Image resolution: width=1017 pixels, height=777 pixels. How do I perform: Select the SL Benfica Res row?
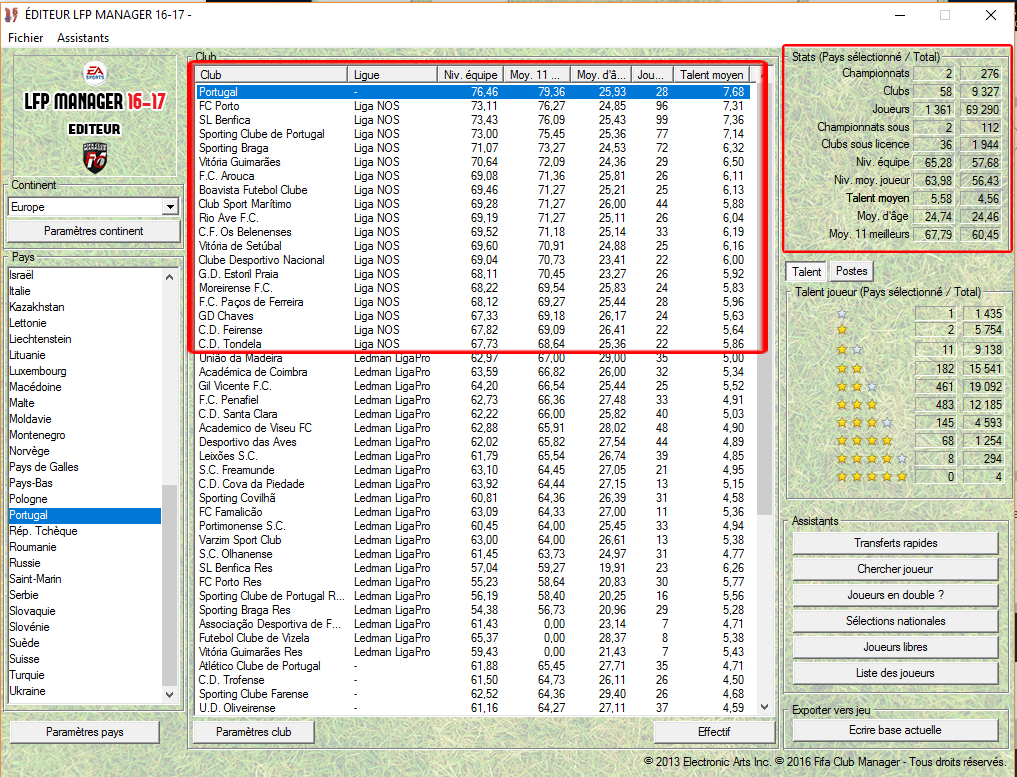(473, 568)
